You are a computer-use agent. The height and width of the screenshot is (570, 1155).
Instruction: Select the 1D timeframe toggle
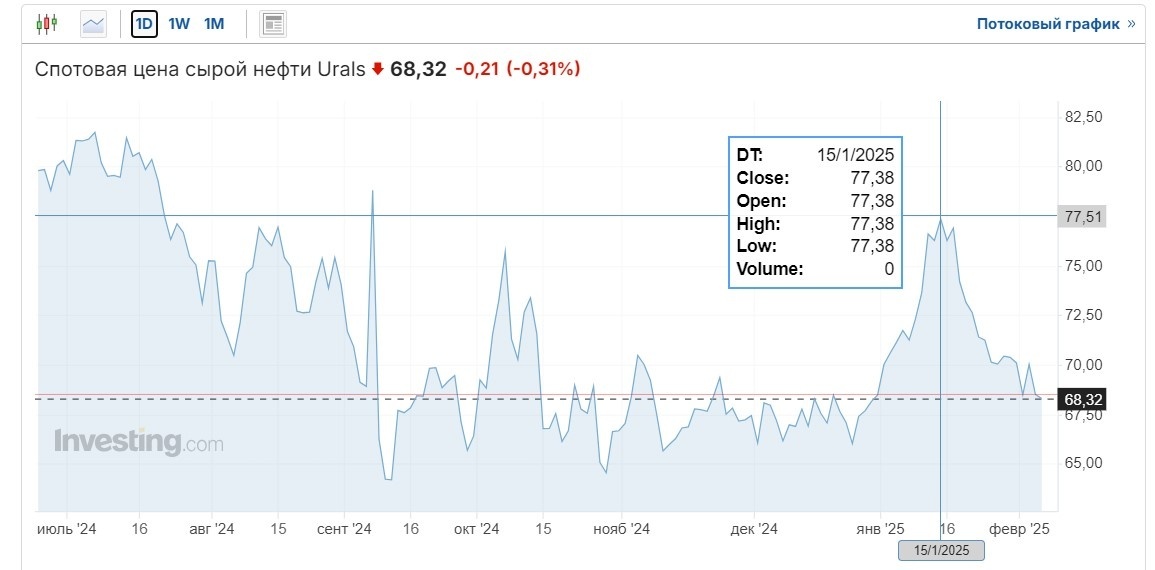click(x=144, y=24)
